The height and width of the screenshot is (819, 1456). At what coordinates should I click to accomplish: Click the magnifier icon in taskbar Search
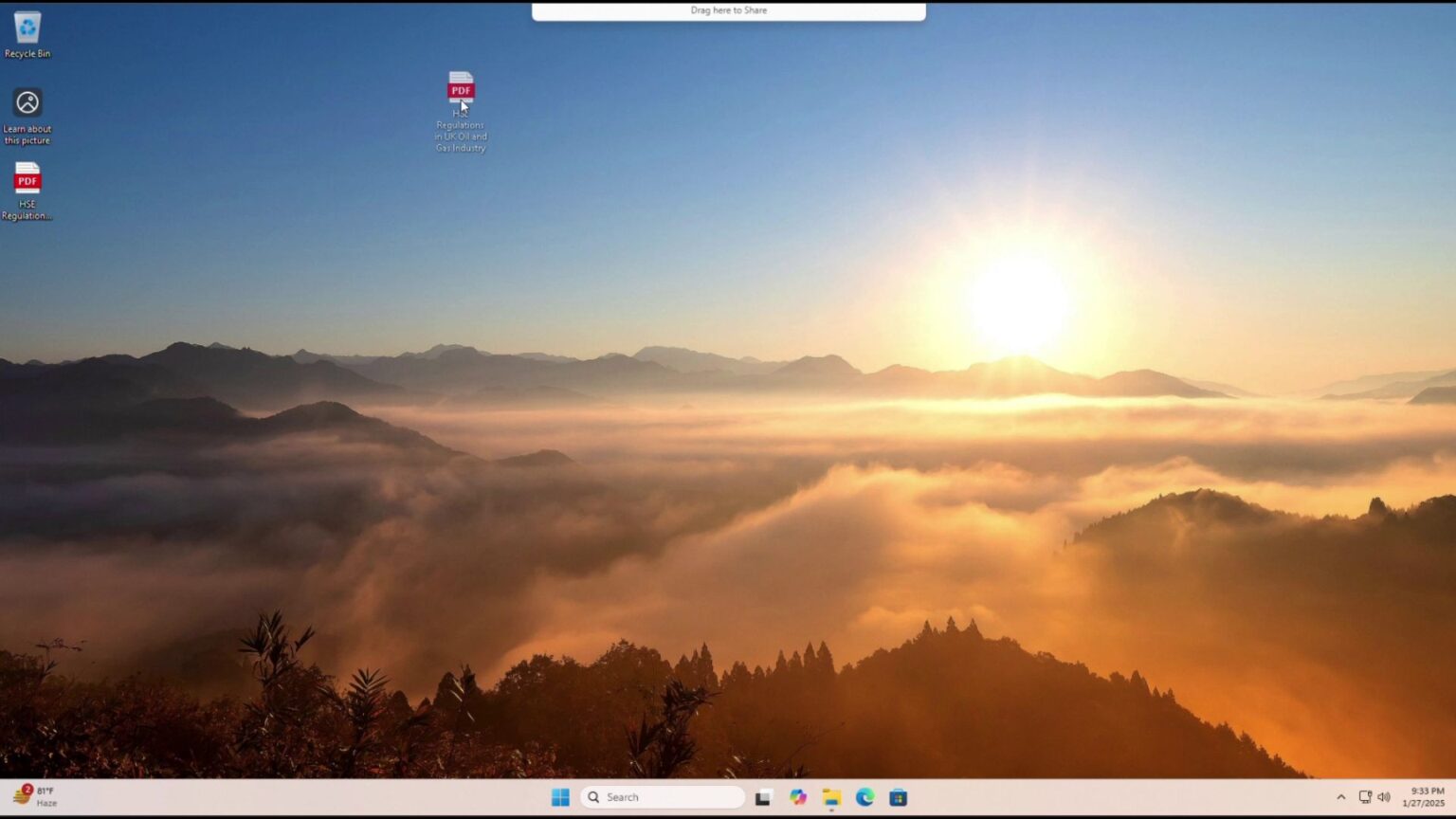tap(594, 797)
